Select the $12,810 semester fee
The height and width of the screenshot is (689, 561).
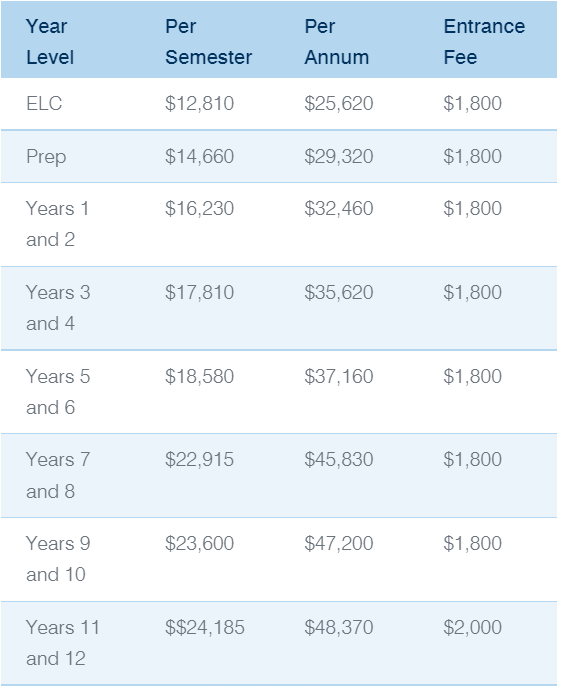(199, 104)
